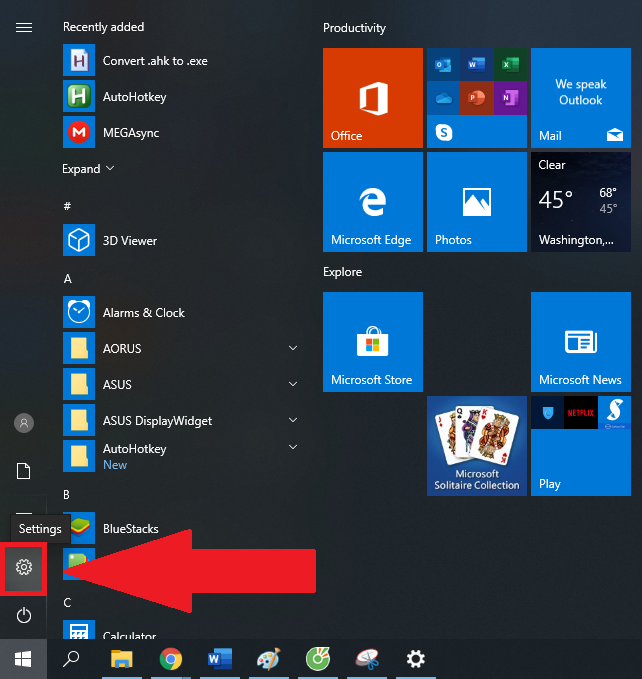The height and width of the screenshot is (679, 642).
Task: Open Alarms & Clock from app list
Action: tap(143, 313)
